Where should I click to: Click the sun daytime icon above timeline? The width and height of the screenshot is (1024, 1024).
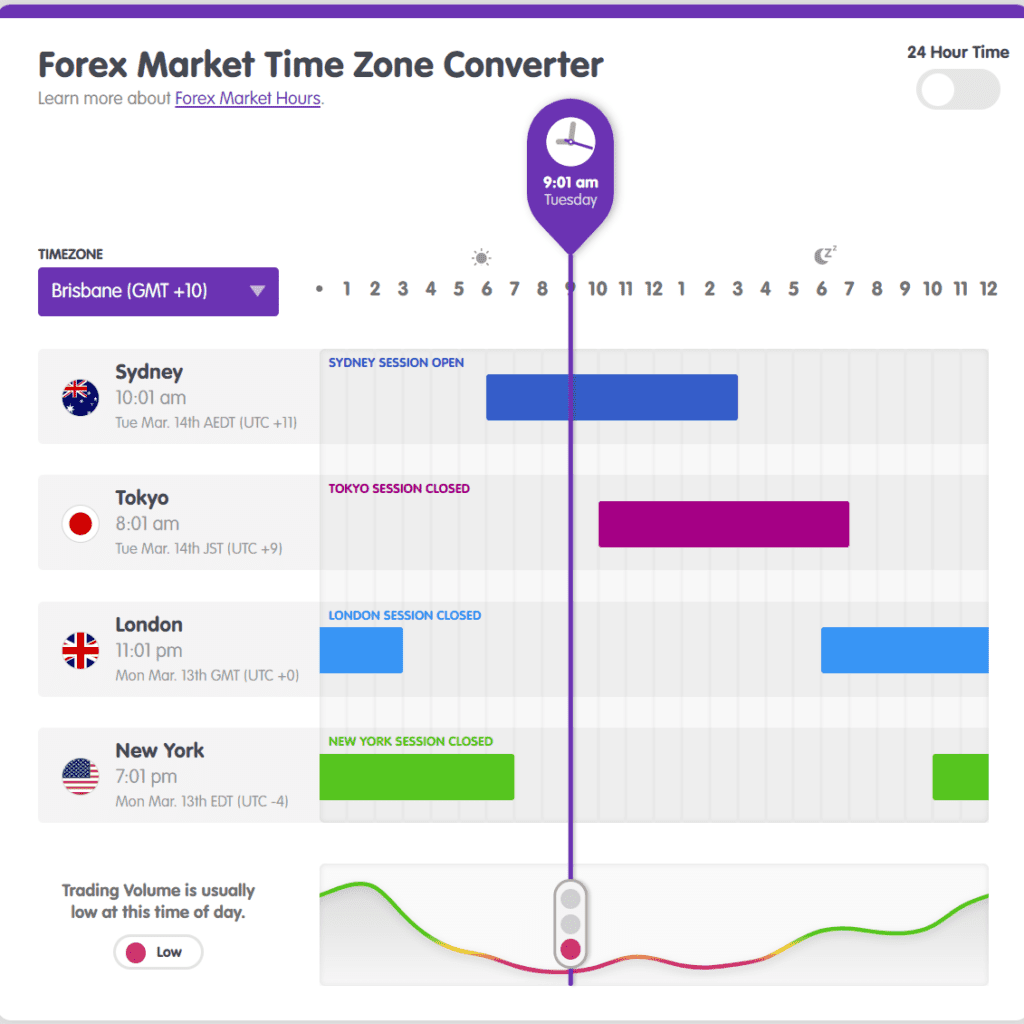(x=482, y=258)
